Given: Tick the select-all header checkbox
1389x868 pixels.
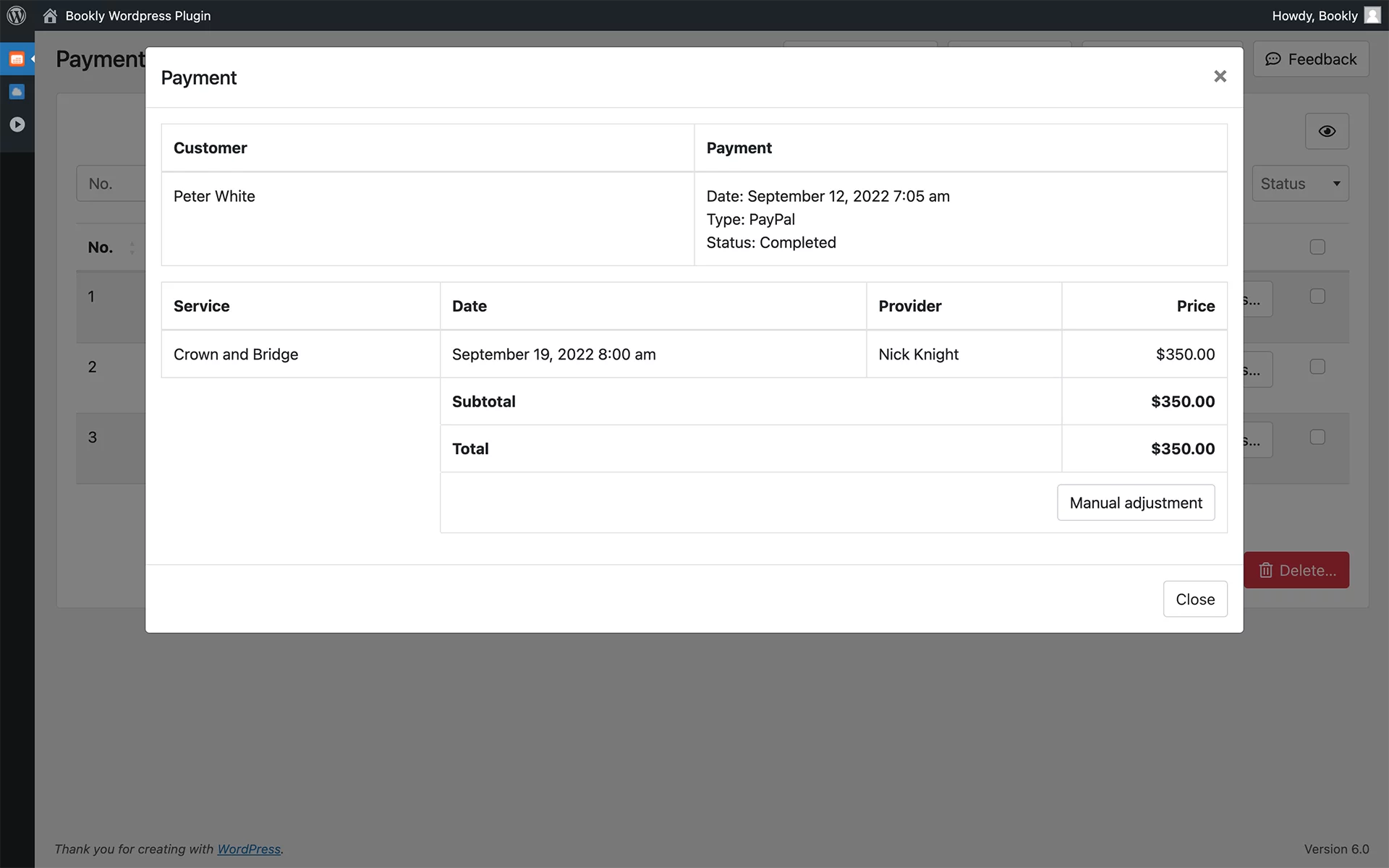Looking at the screenshot, I should click(1317, 247).
